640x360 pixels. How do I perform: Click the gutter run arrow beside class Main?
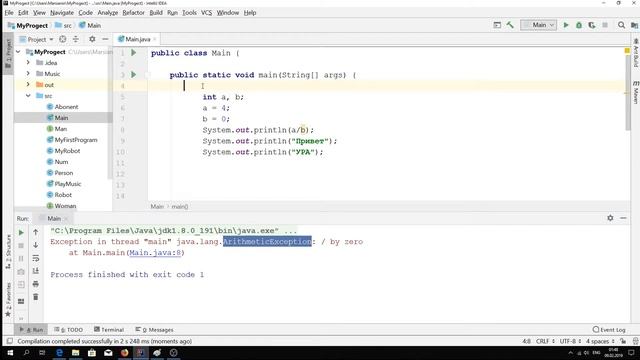click(133, 53)
